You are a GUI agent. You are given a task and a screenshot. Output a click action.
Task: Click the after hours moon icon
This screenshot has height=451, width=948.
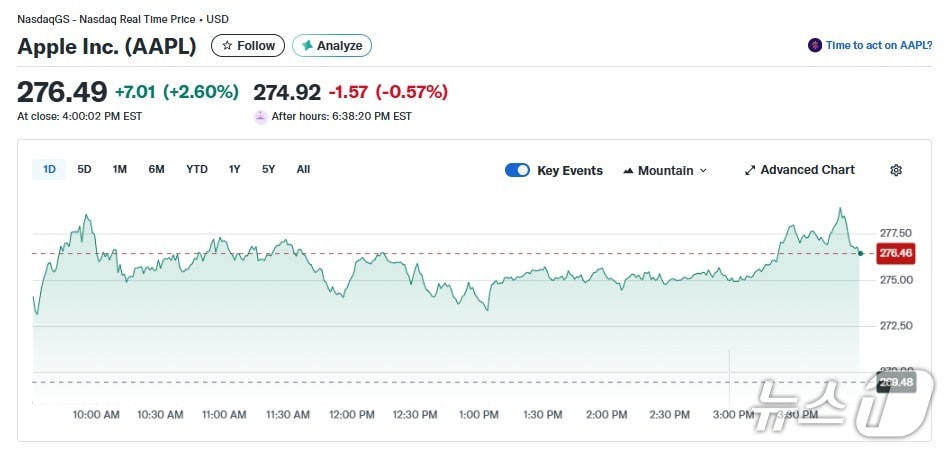coord(261,116)
